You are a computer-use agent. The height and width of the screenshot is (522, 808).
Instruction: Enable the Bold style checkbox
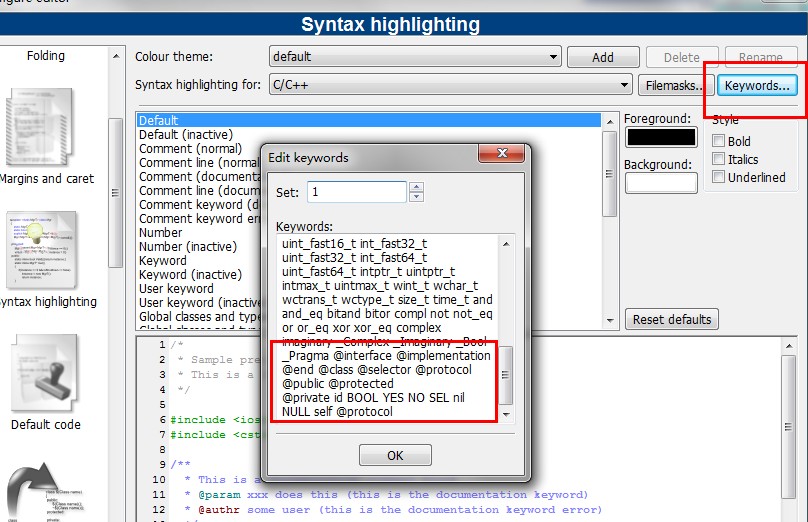tap(718, 140)
